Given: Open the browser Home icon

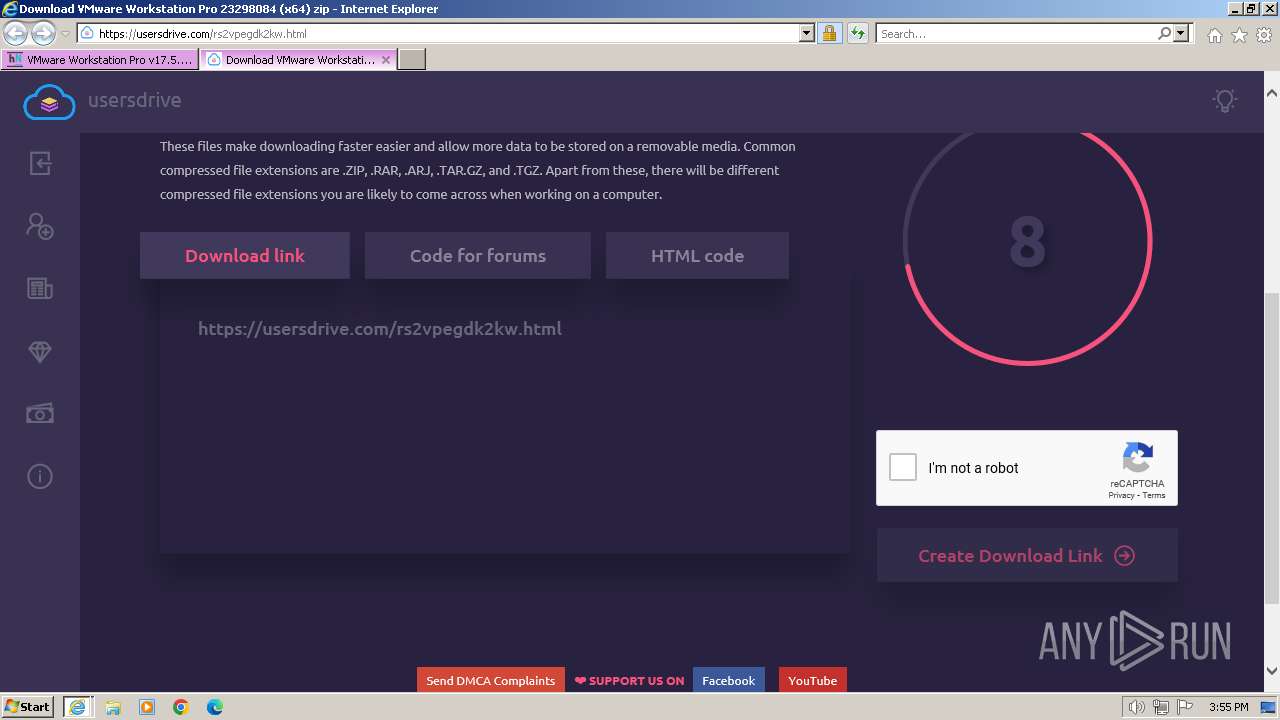Looking at the screenshot, I should pos(1214,35).
